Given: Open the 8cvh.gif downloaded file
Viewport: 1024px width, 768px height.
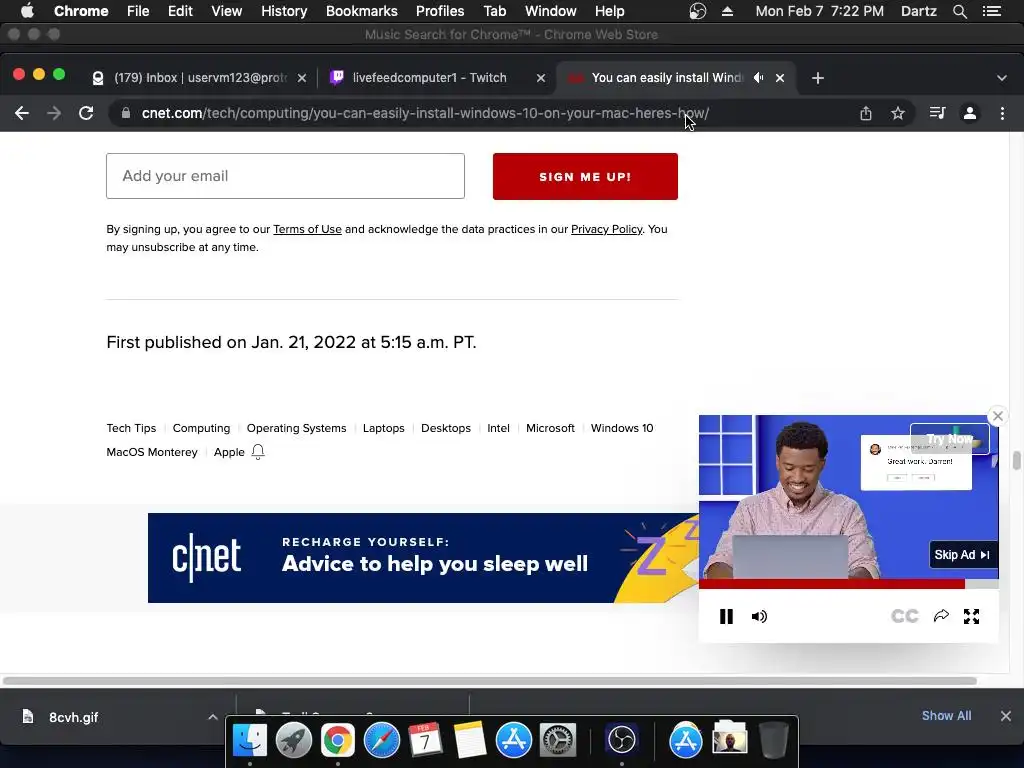Looking at the screenshot, I should pos(73,717).
